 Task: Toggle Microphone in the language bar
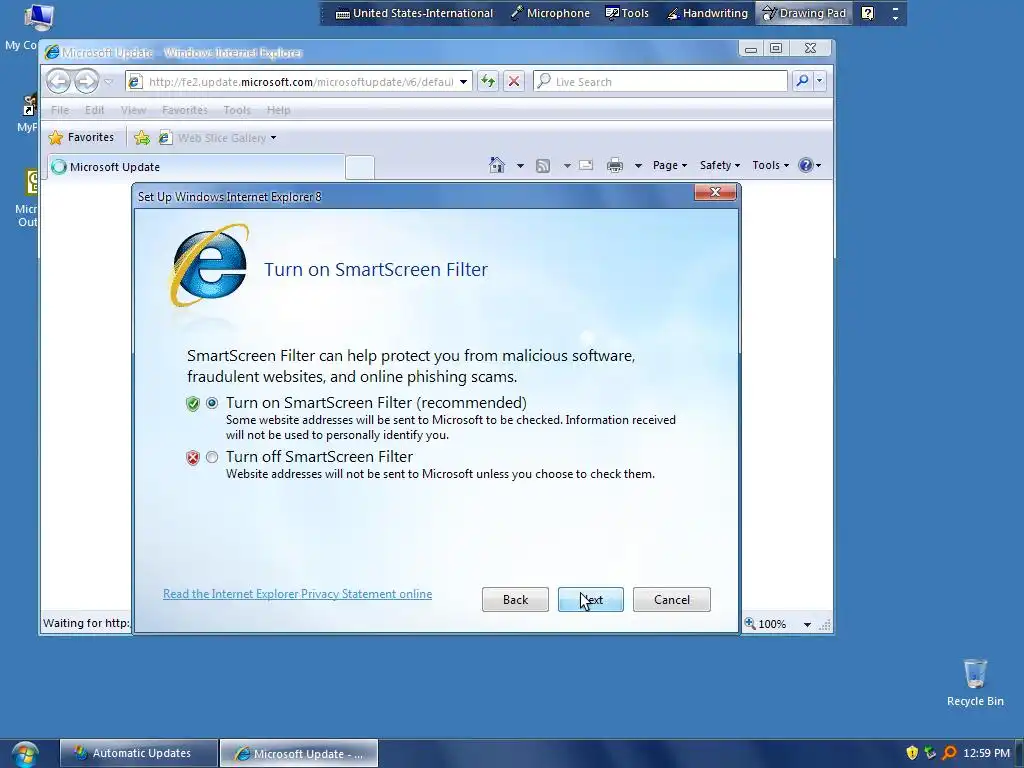[550, 13]
